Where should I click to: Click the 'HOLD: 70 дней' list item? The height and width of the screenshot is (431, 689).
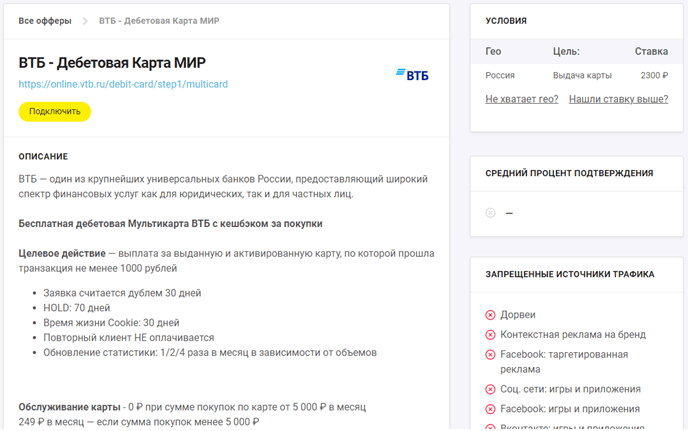pos(76,308)
